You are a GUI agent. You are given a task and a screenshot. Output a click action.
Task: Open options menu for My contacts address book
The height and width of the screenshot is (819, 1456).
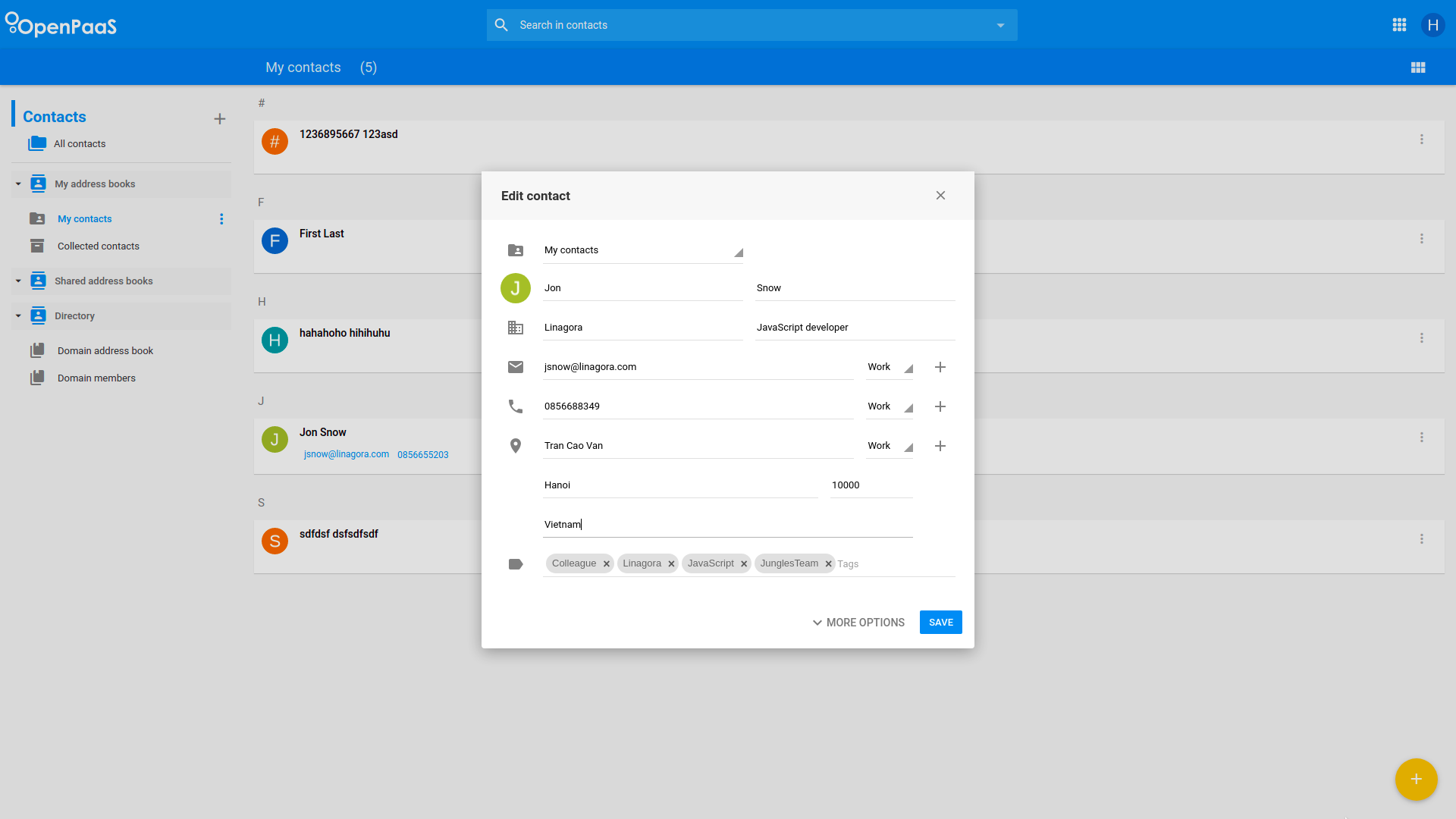pos(221,219)
